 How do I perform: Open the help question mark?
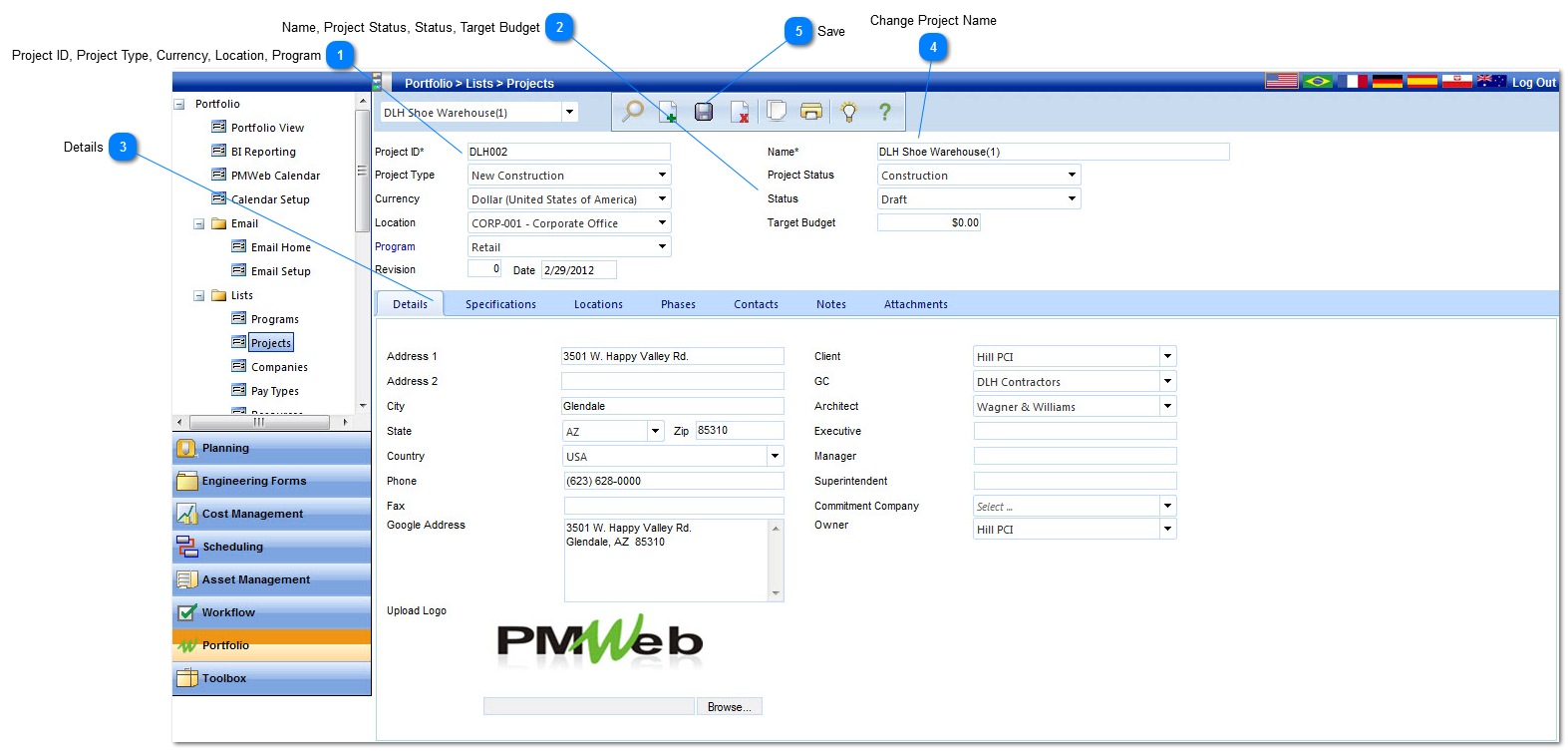(884, 112)
